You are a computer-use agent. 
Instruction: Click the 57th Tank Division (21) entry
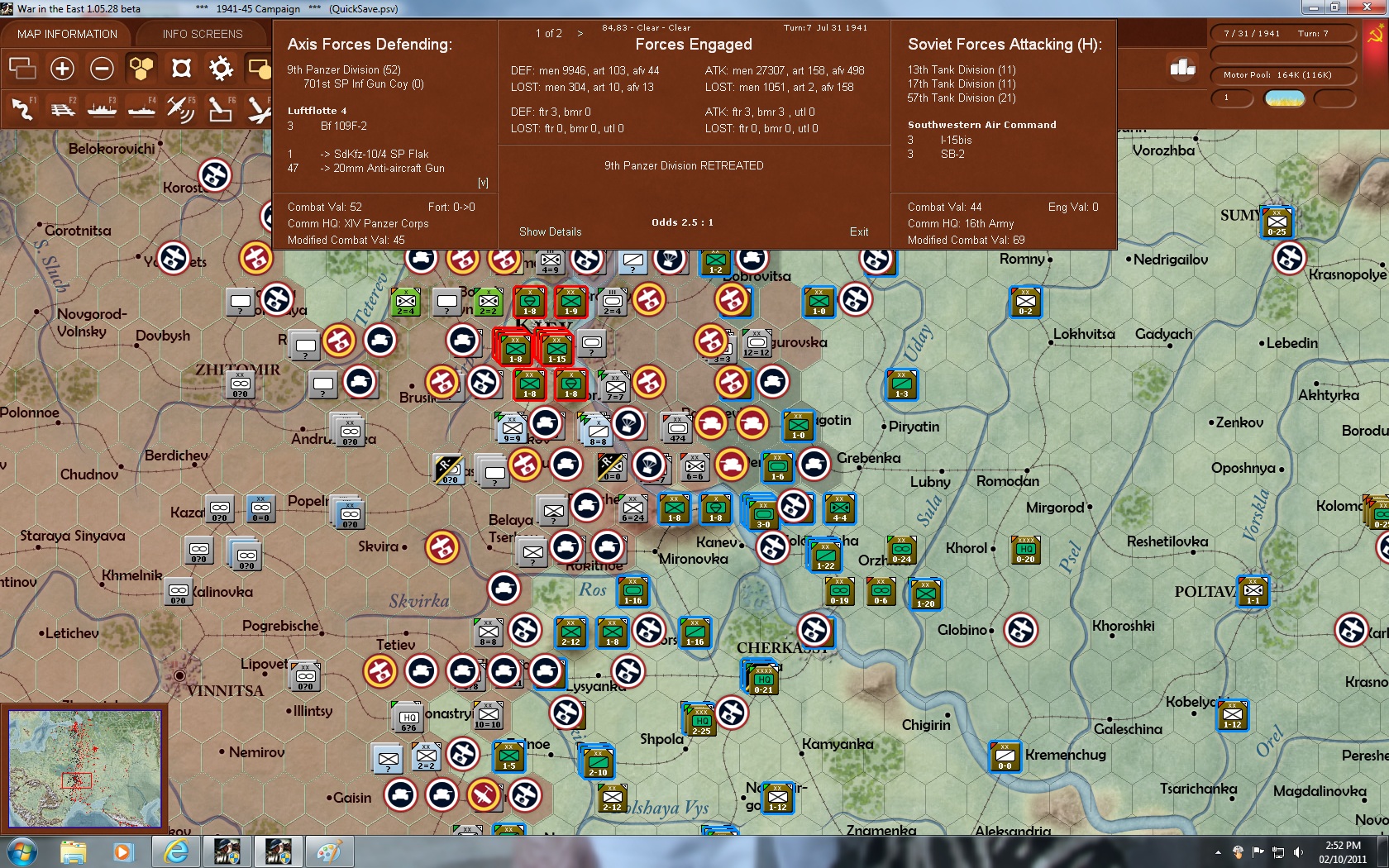[x=962, y=98]
